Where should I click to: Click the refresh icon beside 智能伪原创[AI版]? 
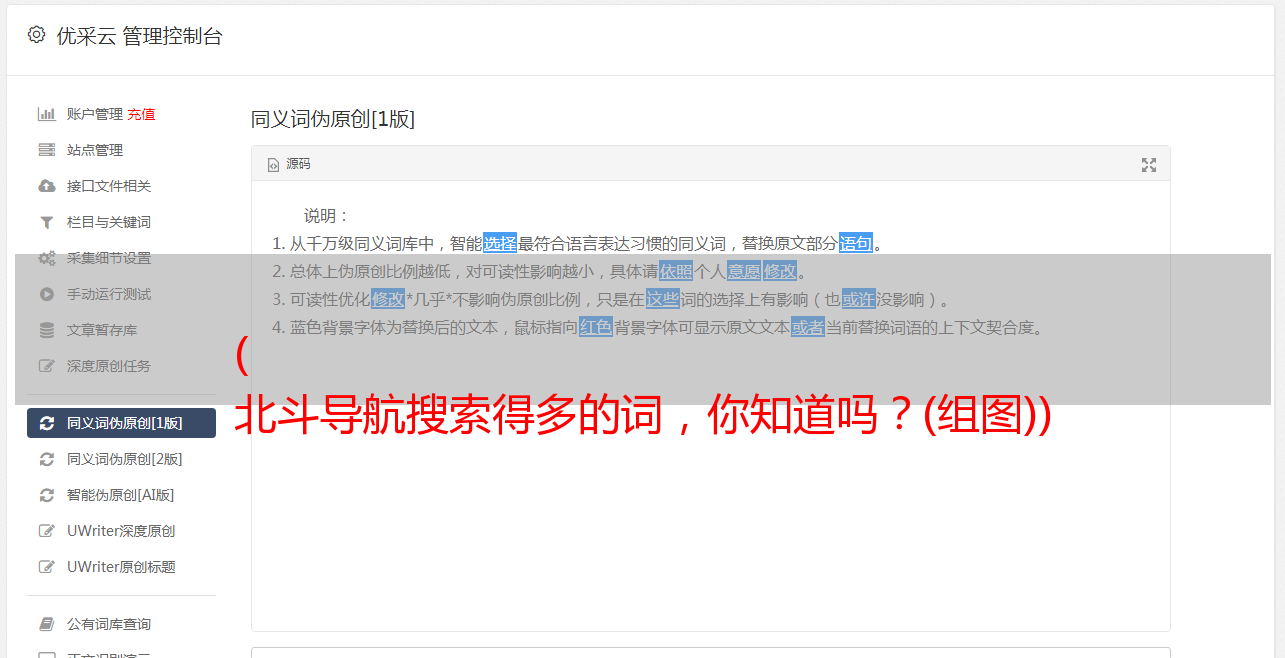46,495
